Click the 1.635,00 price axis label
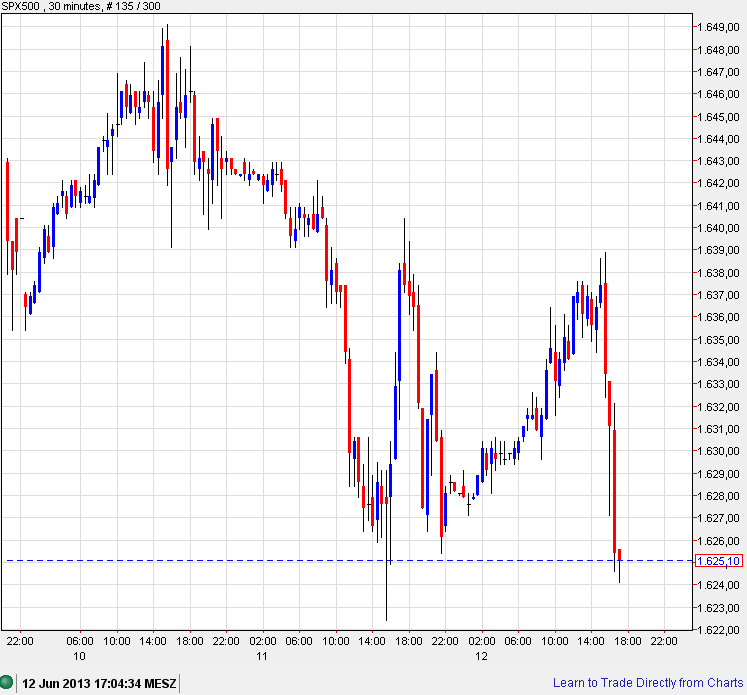This screenshot has width=747, height=695. 718,340
